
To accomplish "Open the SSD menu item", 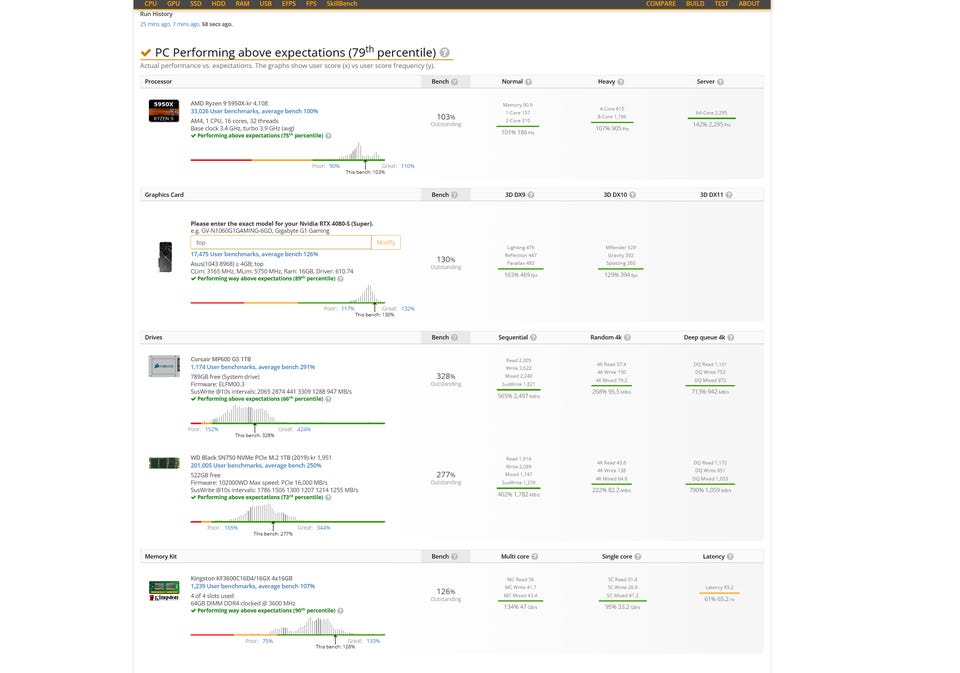I will [x=195, y=4].
